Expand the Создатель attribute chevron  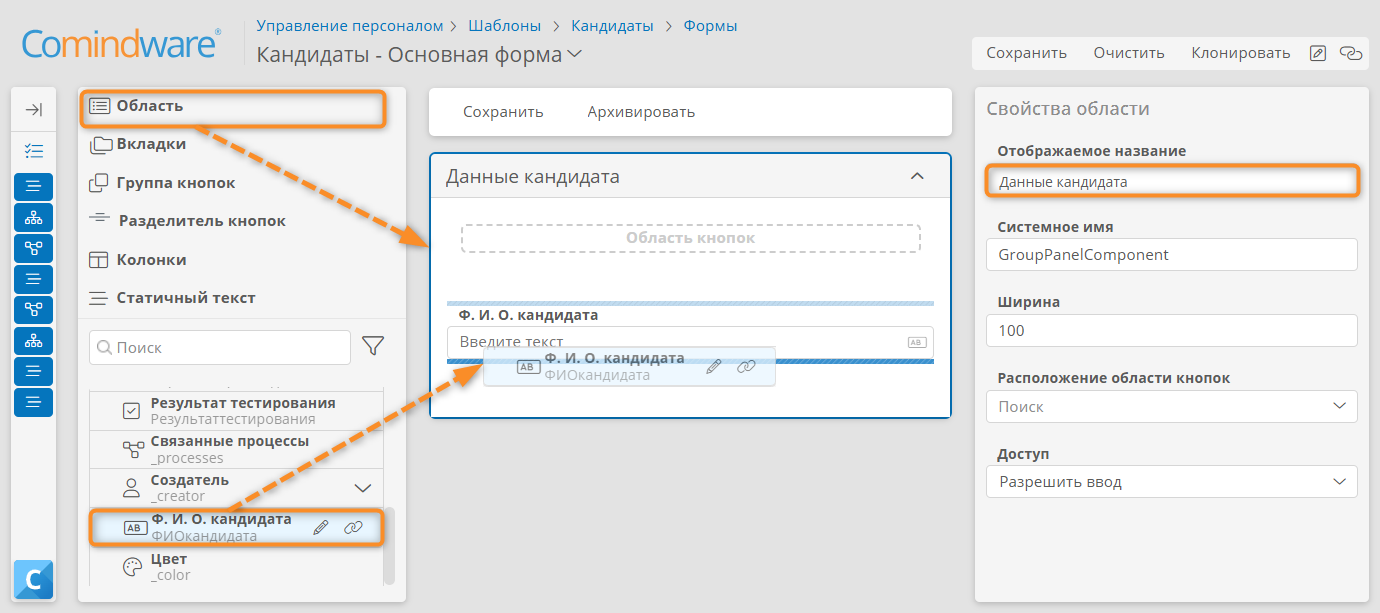363,488
